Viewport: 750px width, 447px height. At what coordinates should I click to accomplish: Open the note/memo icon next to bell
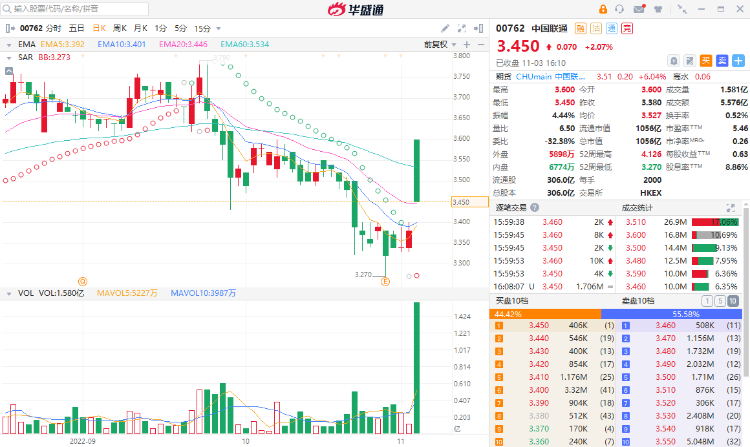[690, 61]
